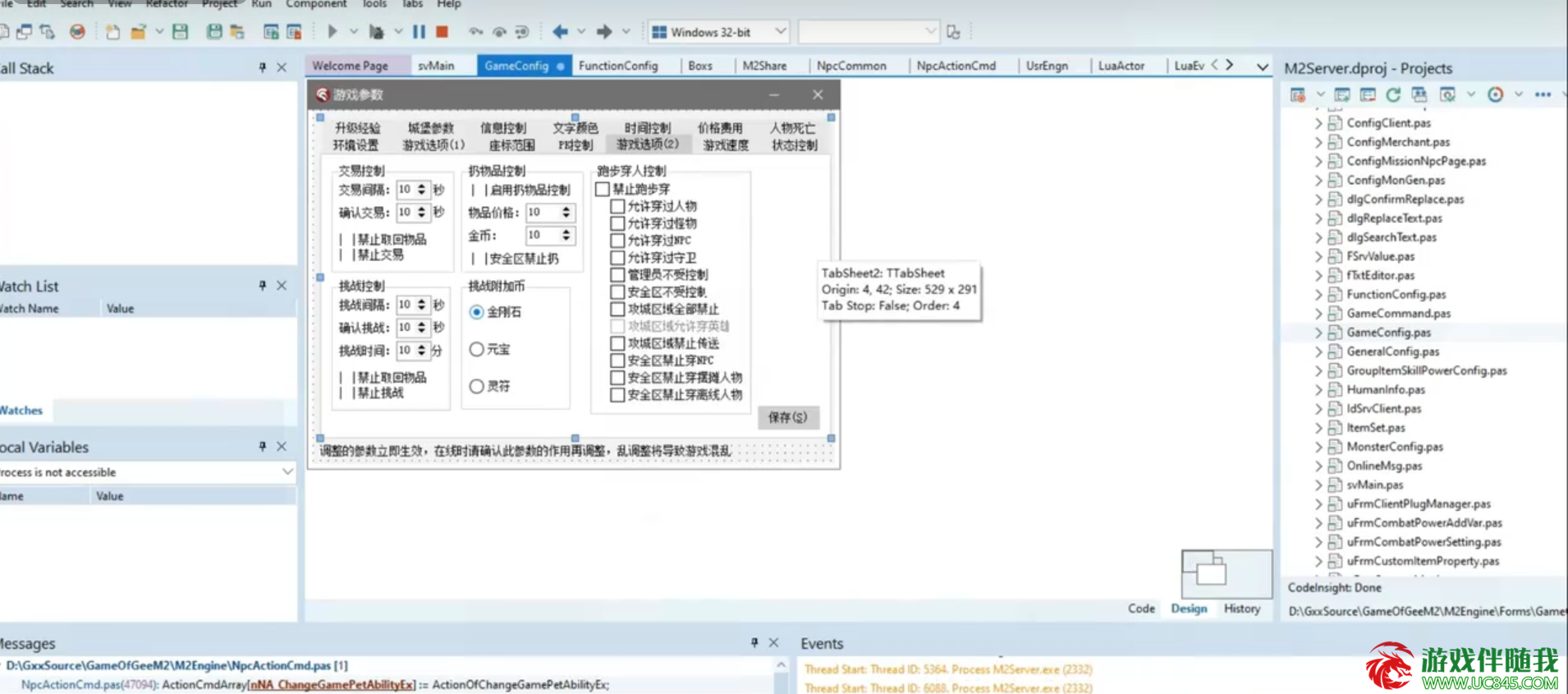The image size is (1568, 694).
Task: Click the red-blue globe browser icon
Action: click(x=77, y=32)
